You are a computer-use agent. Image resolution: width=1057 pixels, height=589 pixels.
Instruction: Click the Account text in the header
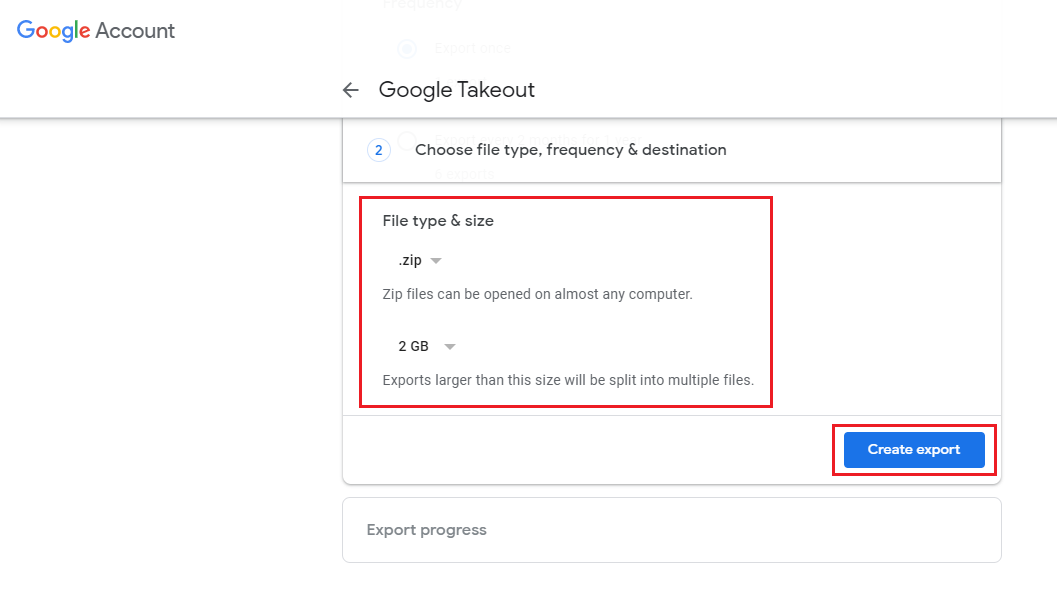point(135,31)
